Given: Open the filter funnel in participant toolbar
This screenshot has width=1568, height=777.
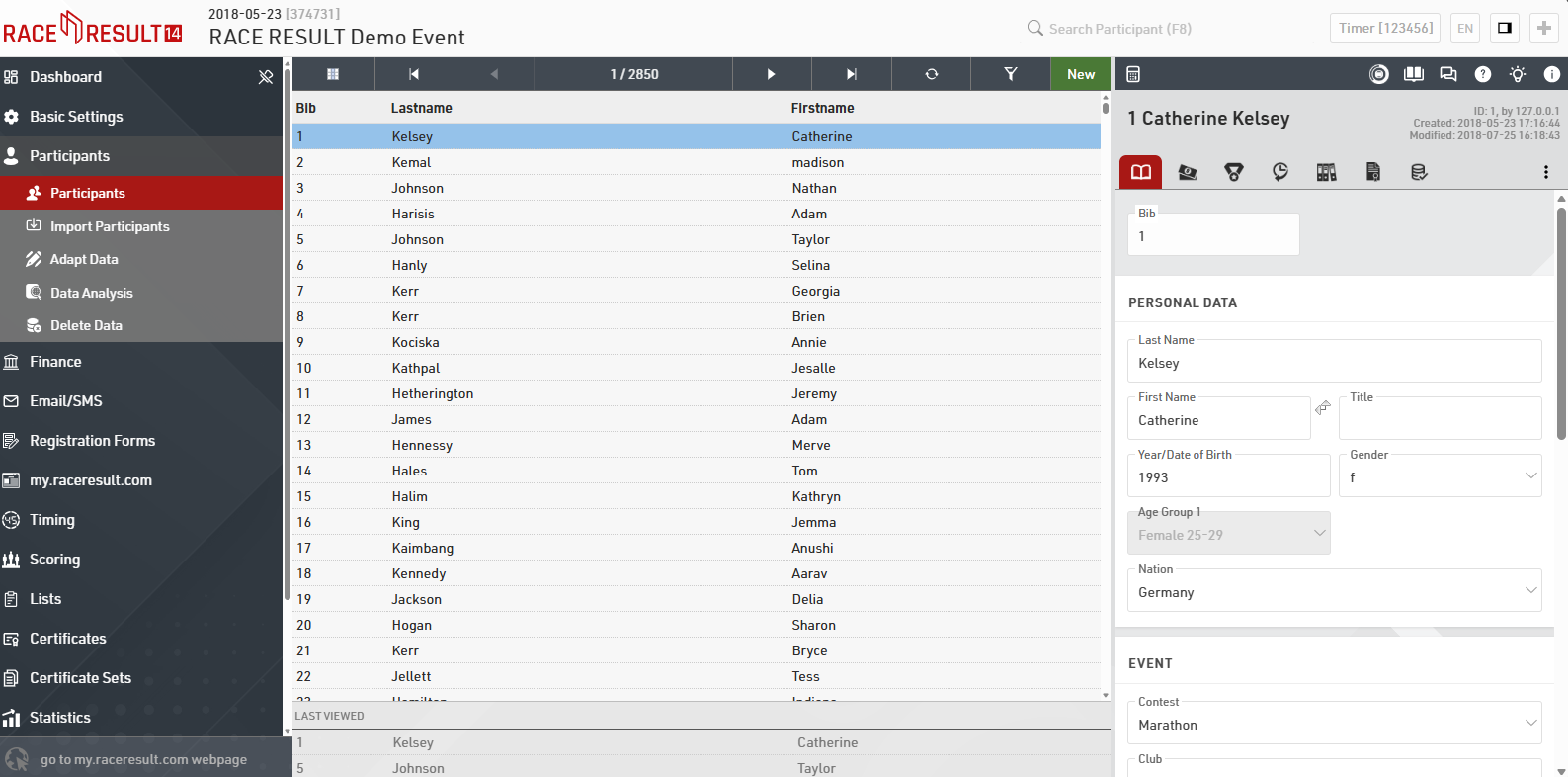Looking at the screenshot, I should (1010, 74).
